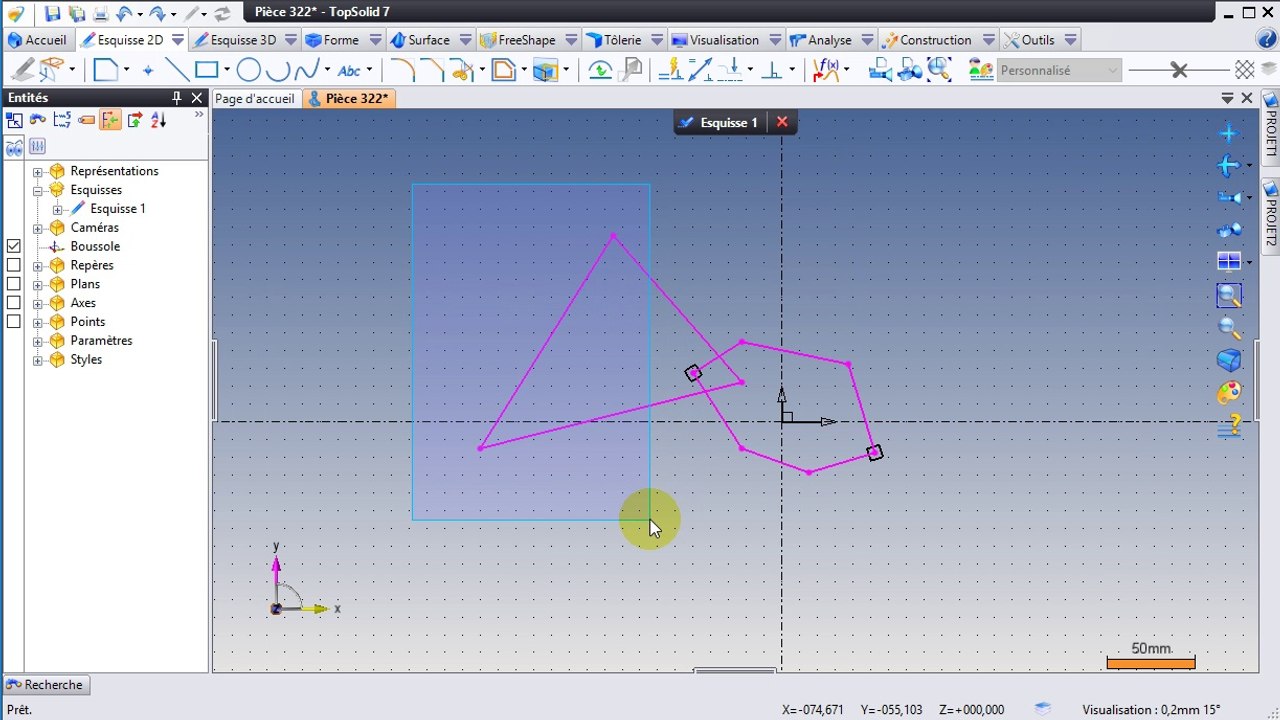Undo the last action
The height and width of the screenshot is (720, 1280).
[x=124, y=13]
